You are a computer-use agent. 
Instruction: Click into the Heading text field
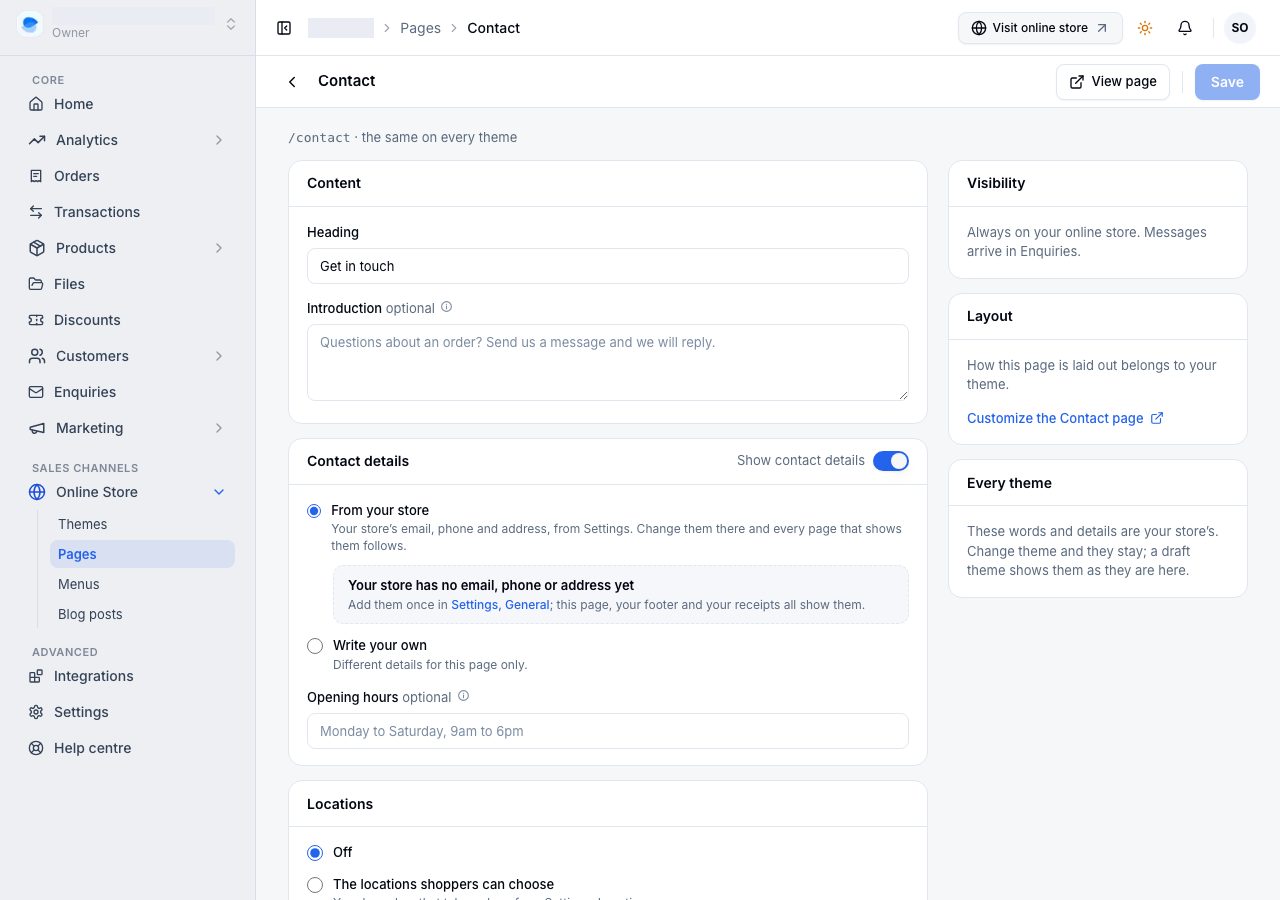pos(608,266)
